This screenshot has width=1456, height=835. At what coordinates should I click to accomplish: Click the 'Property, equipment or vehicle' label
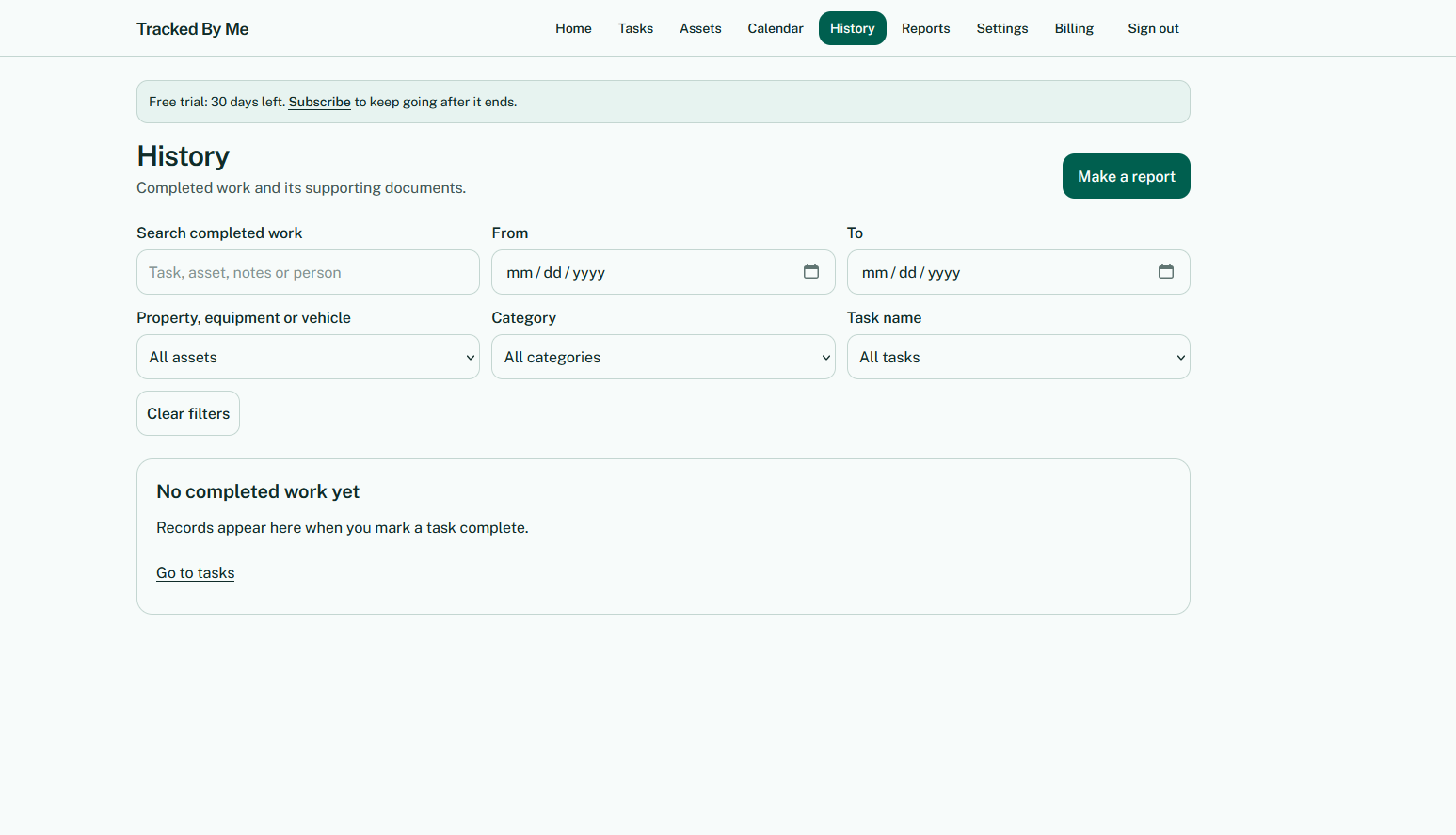coord(244,318)
